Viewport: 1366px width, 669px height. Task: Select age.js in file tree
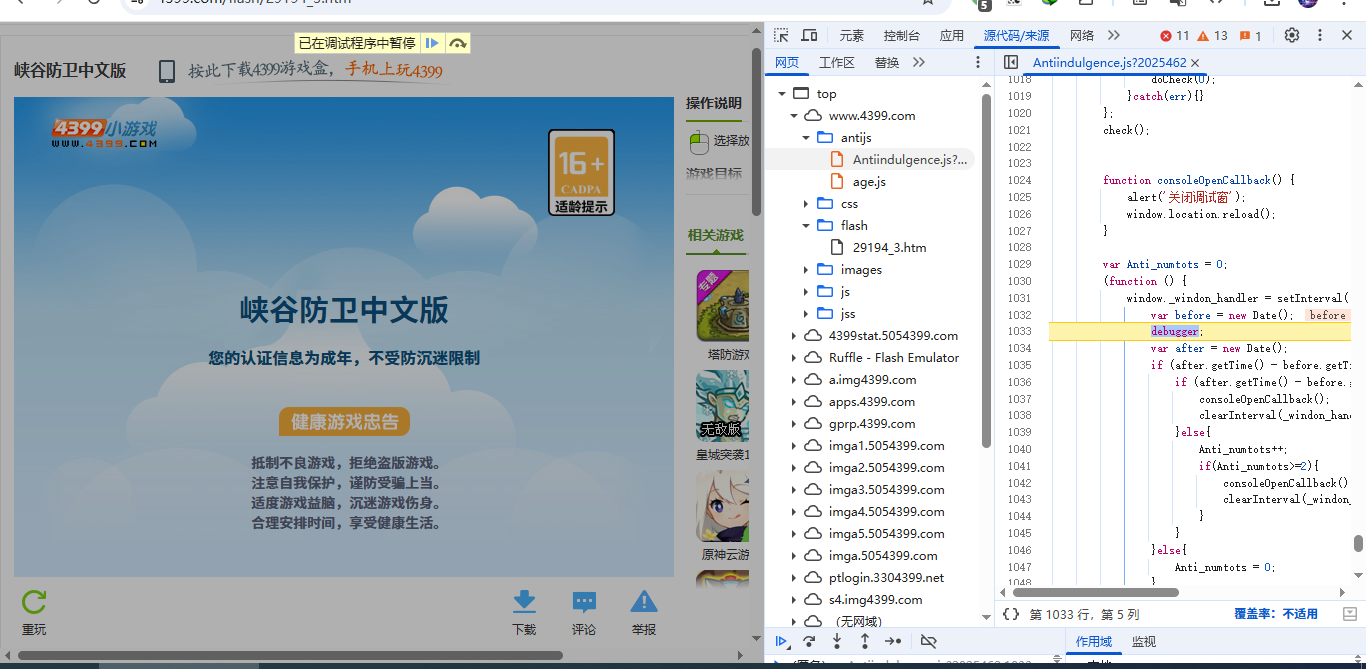(x=868, y=182)
